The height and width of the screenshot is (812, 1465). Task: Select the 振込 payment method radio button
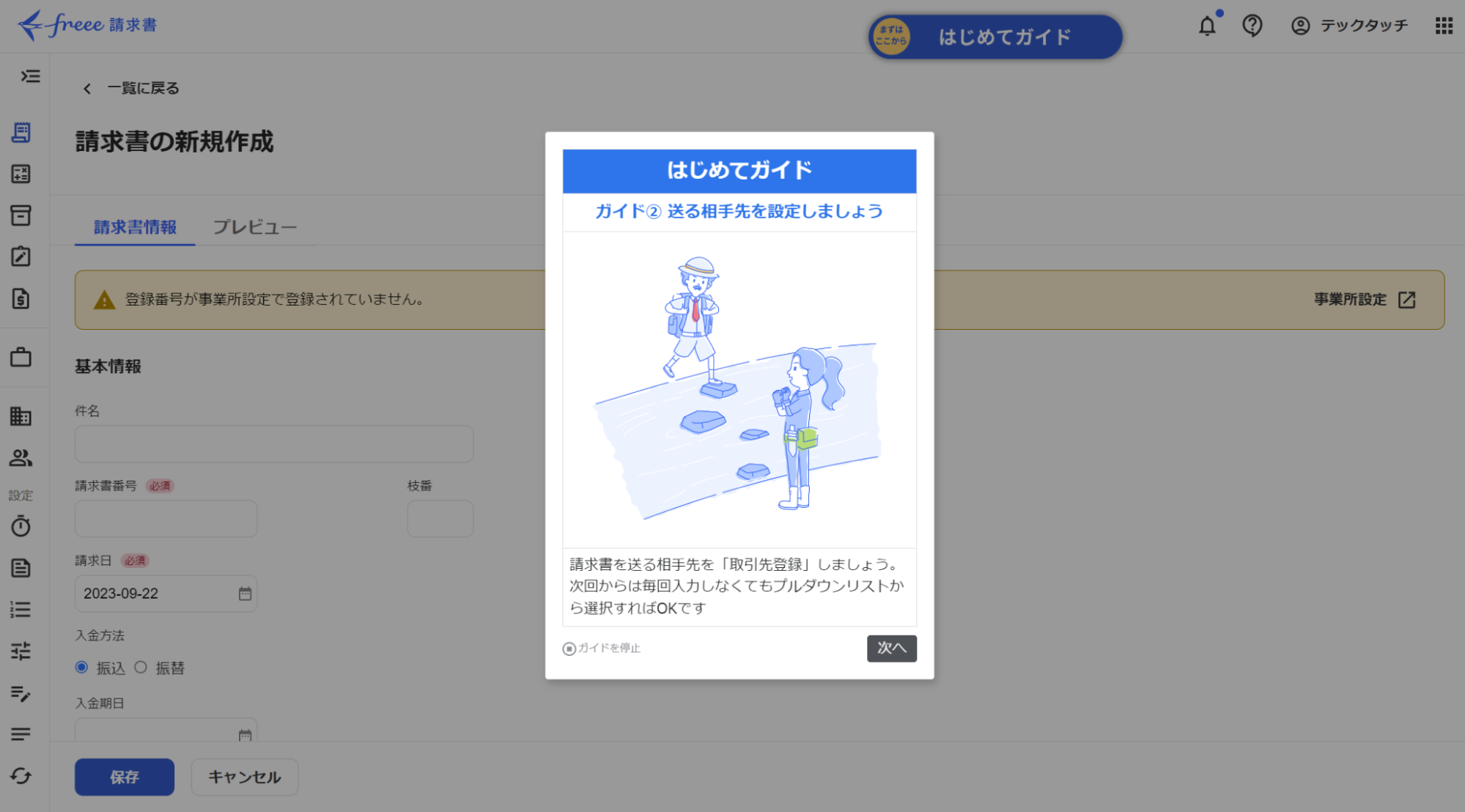click(x=81, y=668)
